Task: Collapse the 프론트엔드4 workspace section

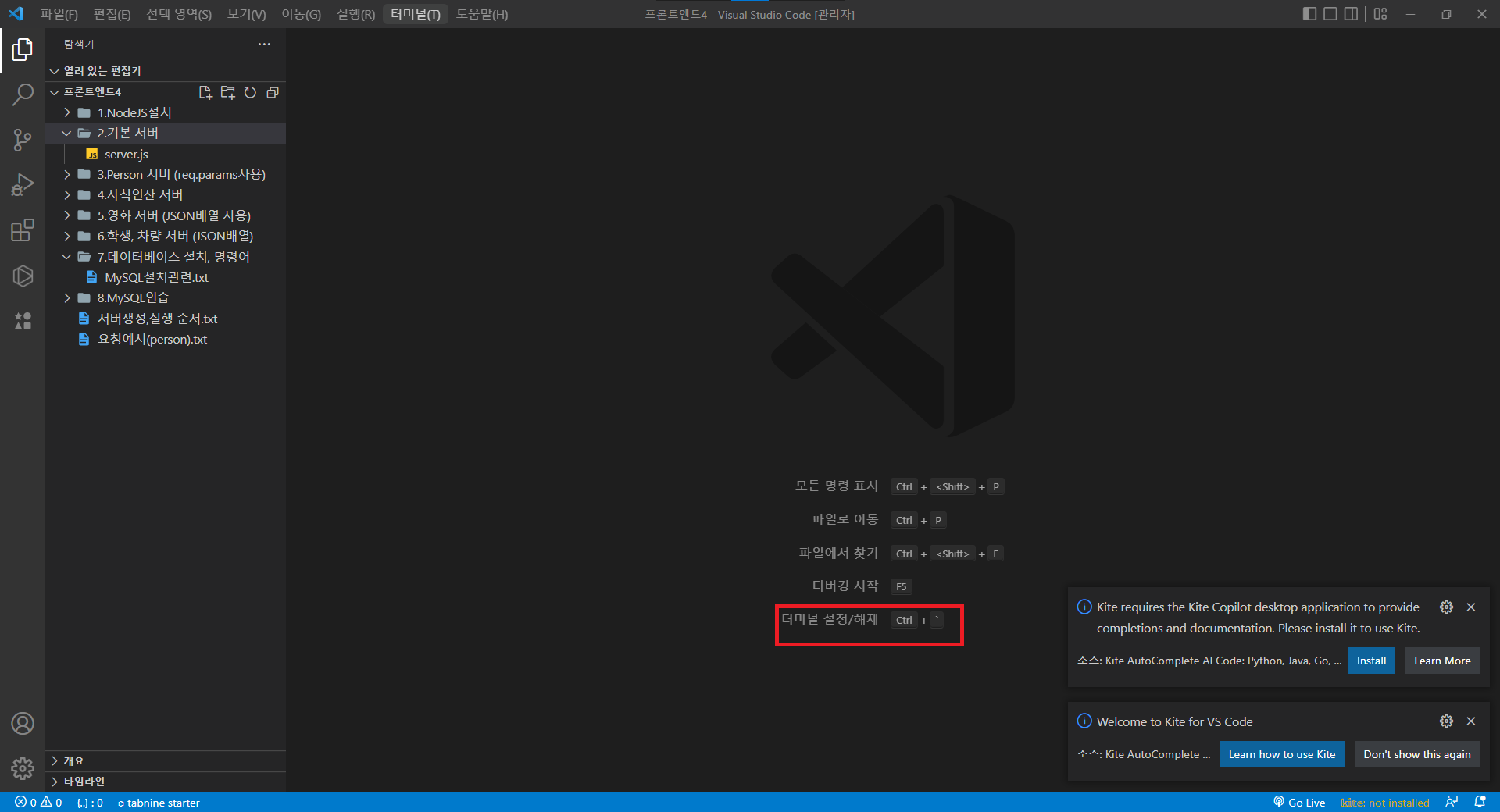Action: [92, 92]
